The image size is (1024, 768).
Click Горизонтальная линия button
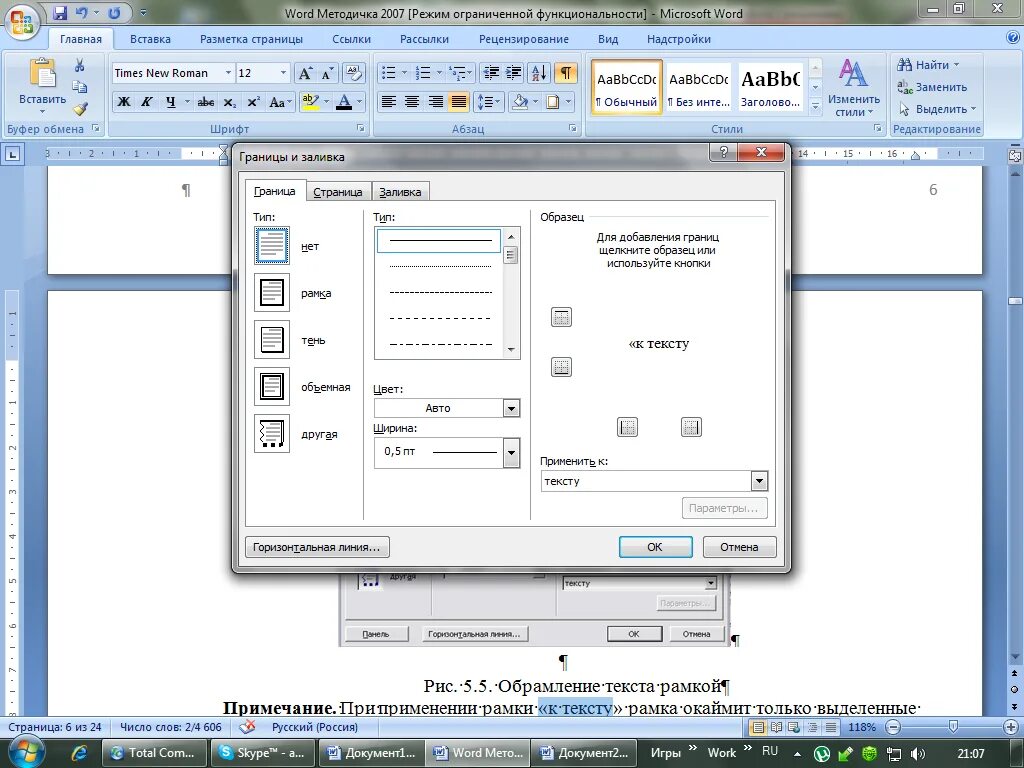[317, 547]
